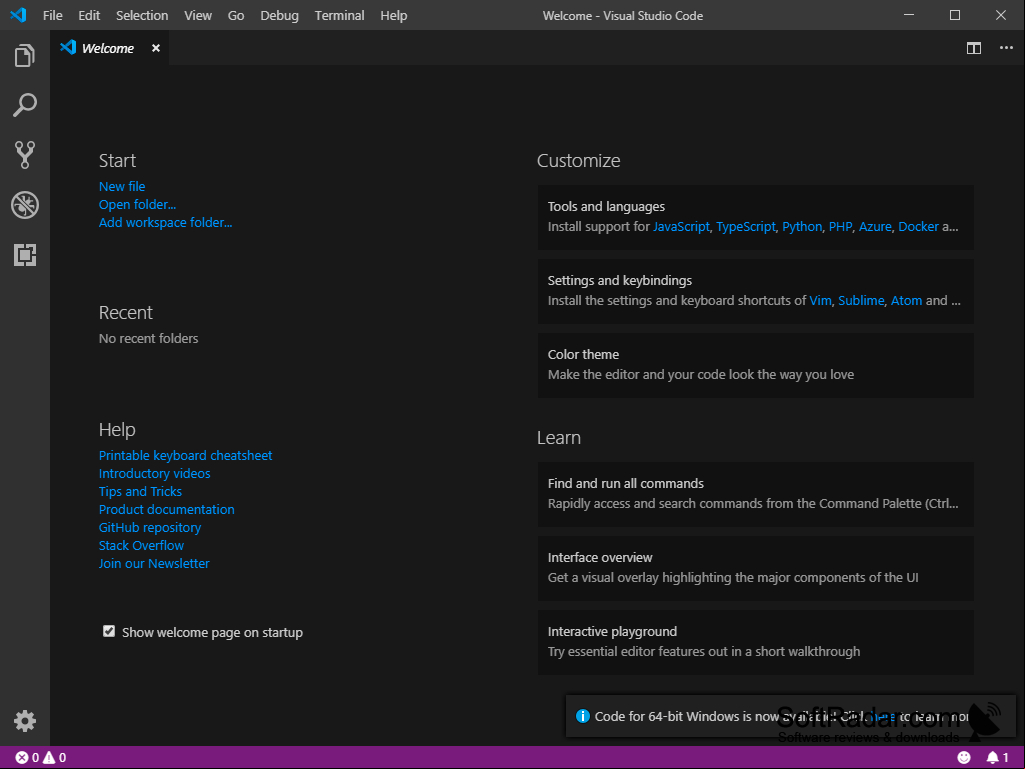Click the feedback smiley icon

pyautogui.click(x=964, y=757)
